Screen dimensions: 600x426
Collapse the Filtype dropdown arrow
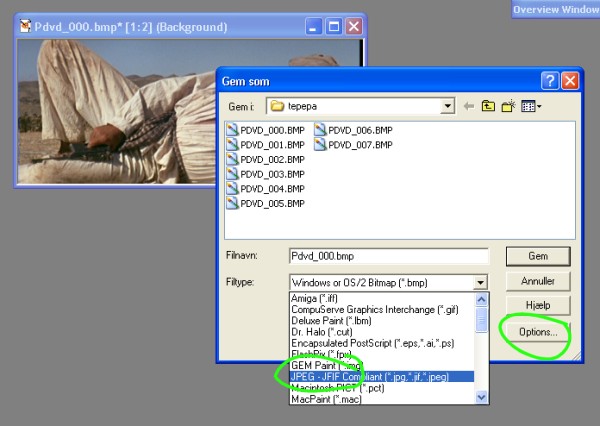(x=481, y=283)
